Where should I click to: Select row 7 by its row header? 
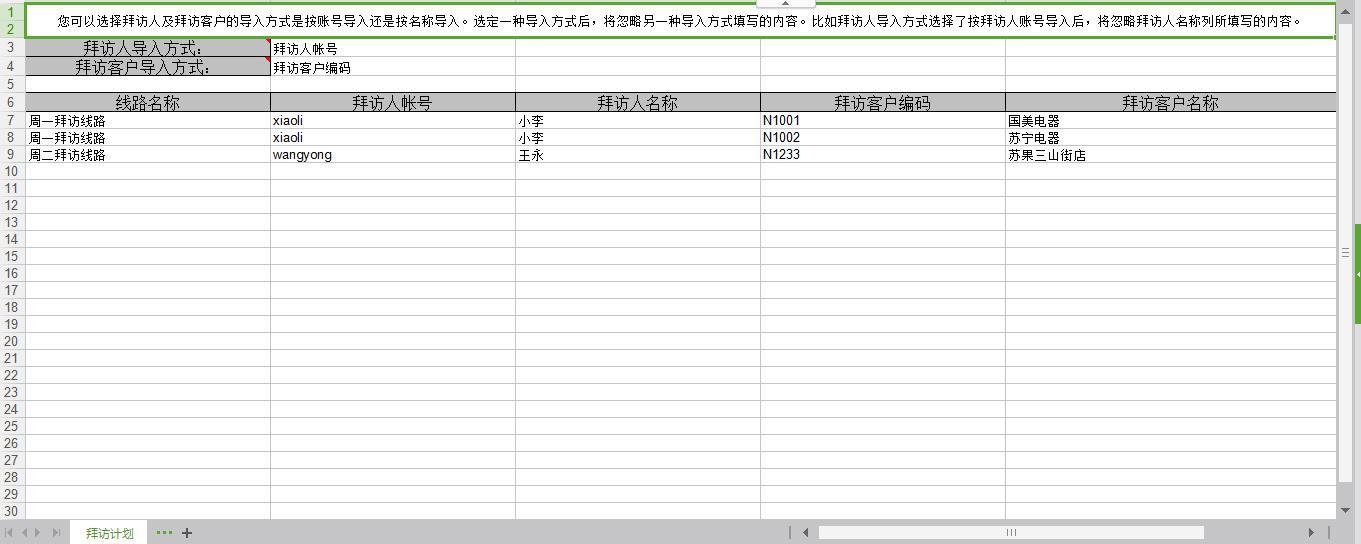11,121
